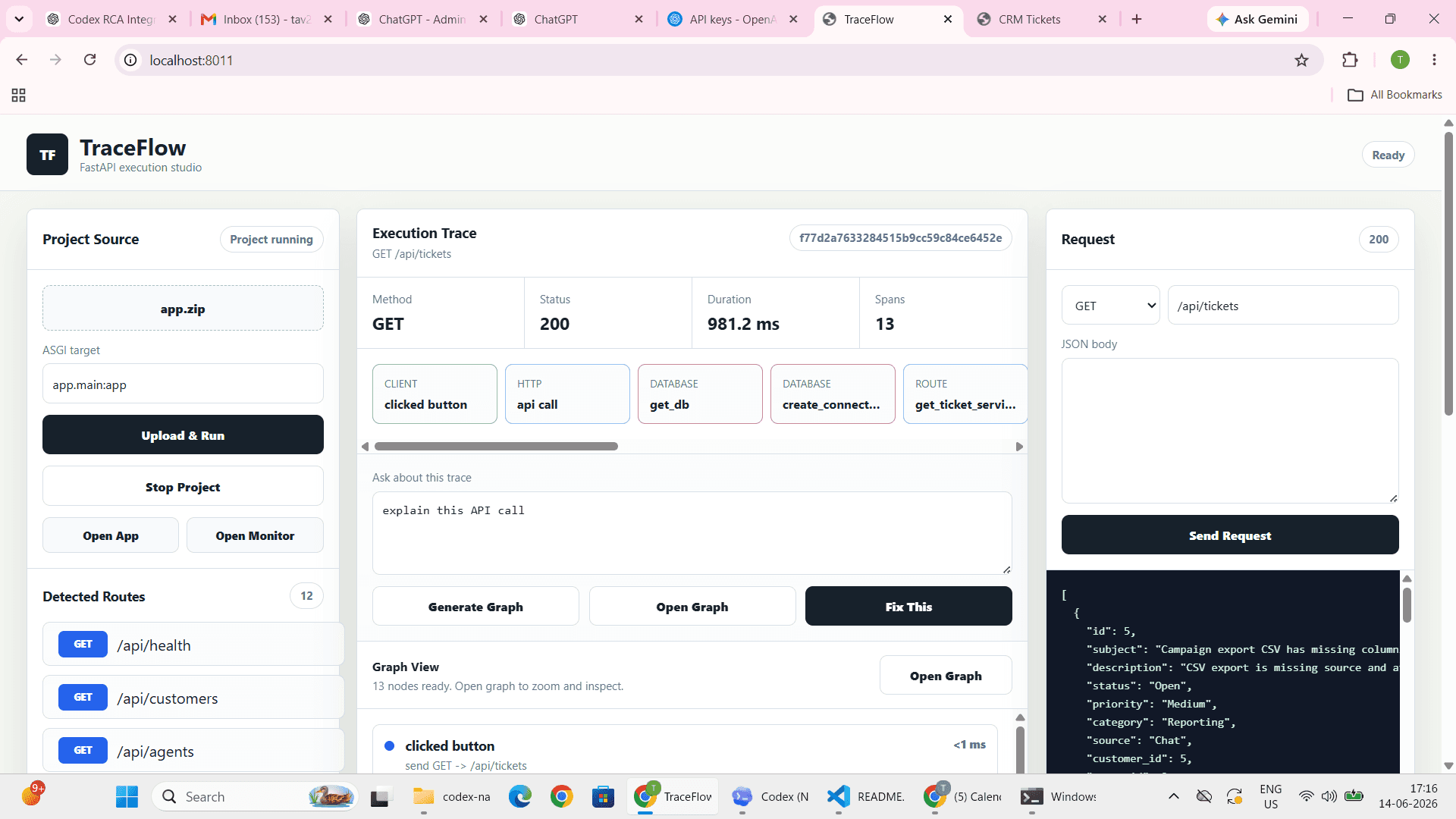1456x819 pixels.
Task: Click right arrow of span scrollbar
Action: (1019, 447)
